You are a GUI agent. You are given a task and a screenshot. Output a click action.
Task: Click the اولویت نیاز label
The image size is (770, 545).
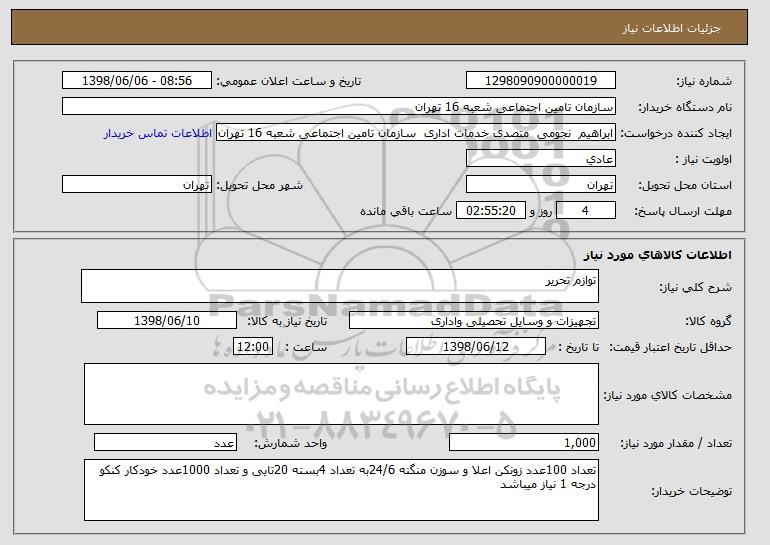704,159
